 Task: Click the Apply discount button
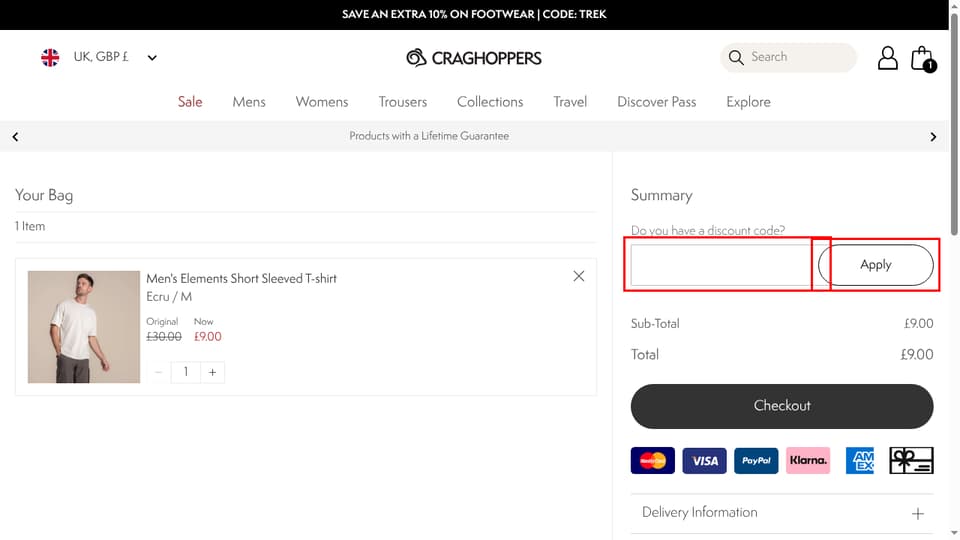tap(876, 264)
